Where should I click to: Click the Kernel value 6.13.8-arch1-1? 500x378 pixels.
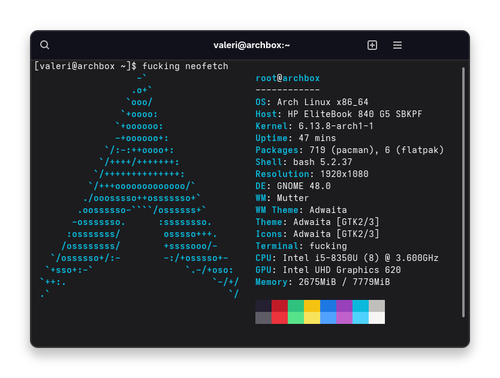coord(336,126)
